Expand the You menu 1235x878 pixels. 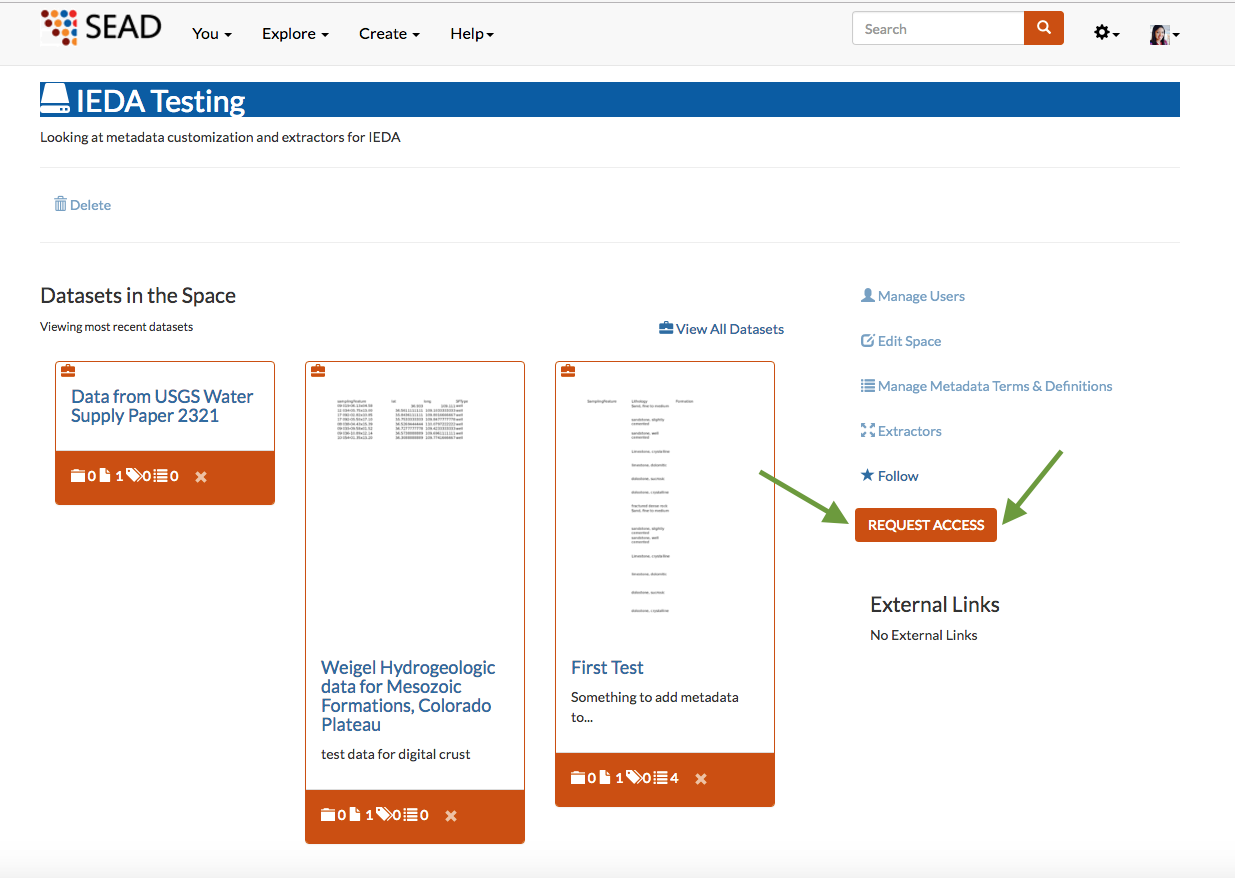(x=211, y=34)
